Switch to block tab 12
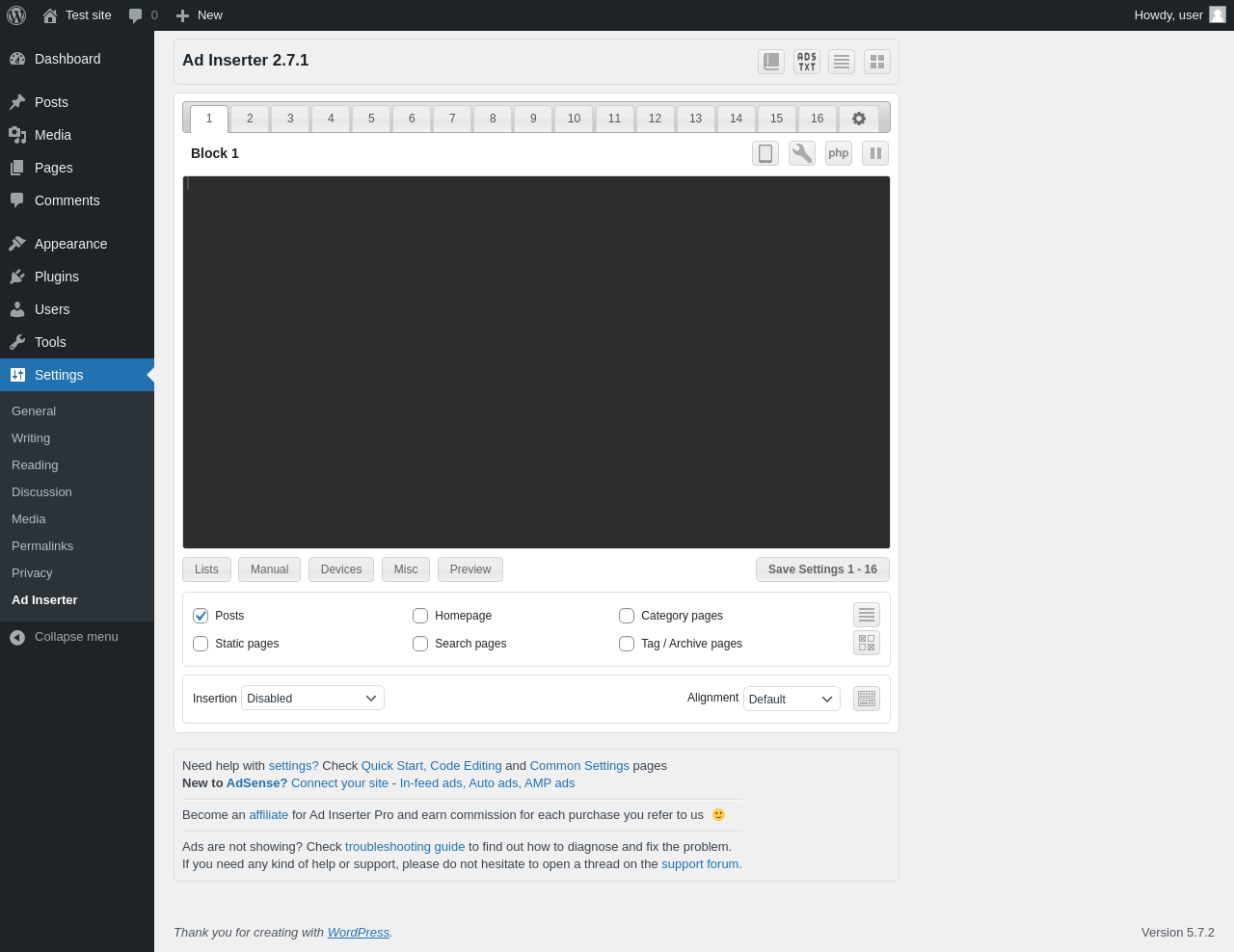The image size is (1234, 952). point(655,119)
